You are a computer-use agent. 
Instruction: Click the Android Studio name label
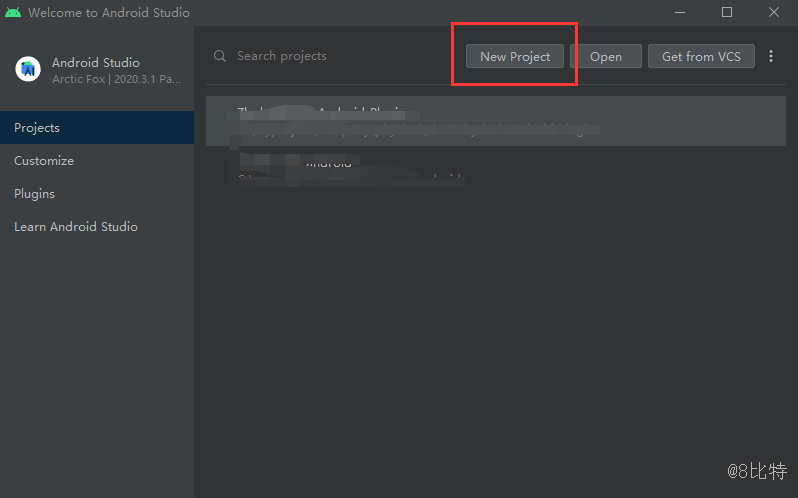tap(96, 62)
